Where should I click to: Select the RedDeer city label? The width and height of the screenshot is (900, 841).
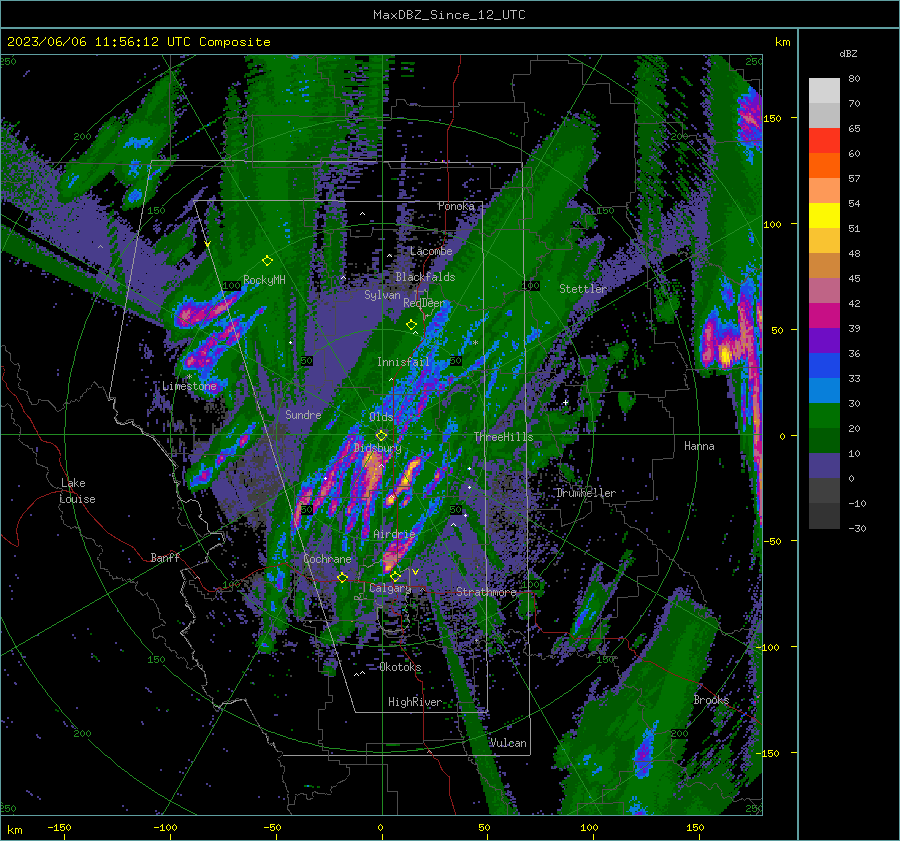[424, 303]
